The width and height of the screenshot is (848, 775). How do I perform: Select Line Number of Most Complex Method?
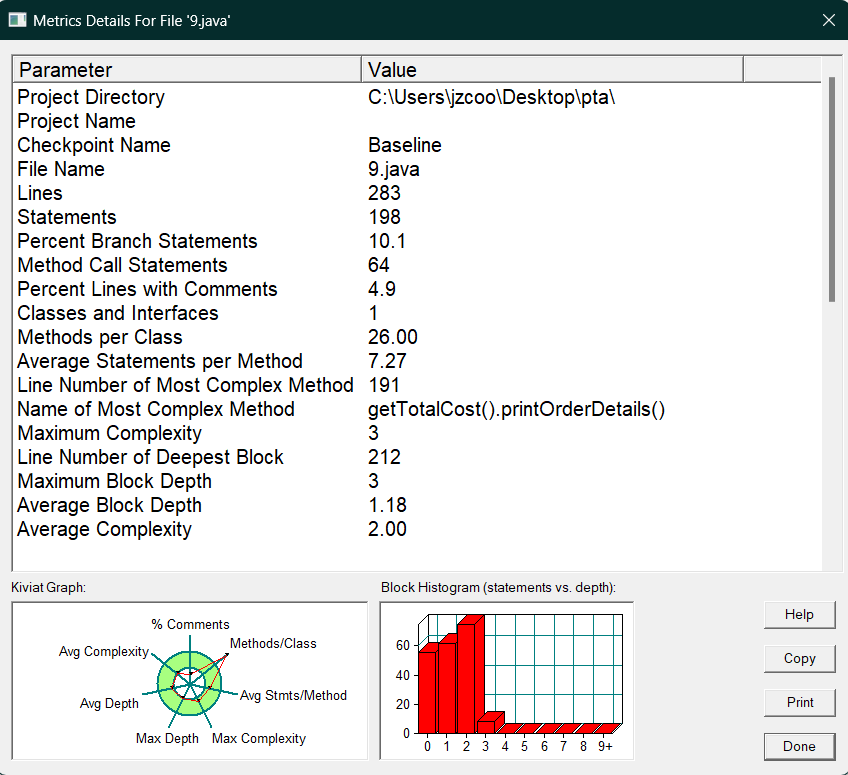pos(416,385)
